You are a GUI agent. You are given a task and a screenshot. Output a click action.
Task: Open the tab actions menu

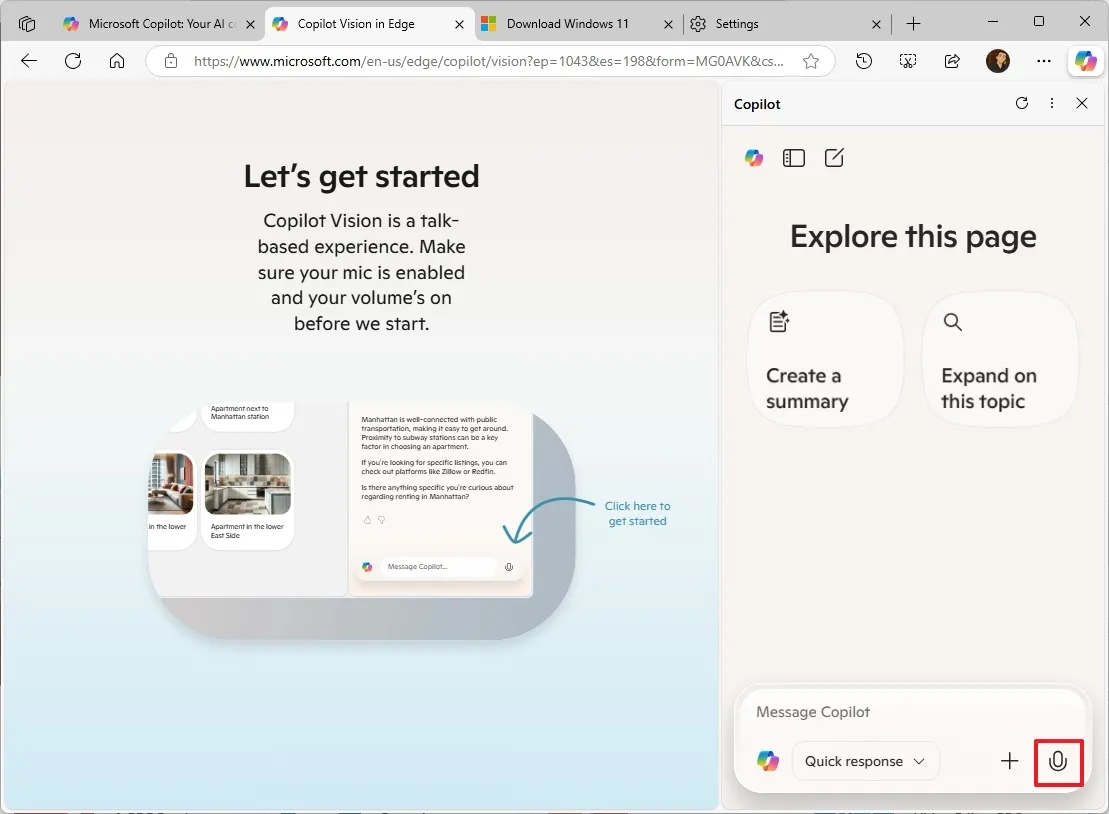point(27,22)
